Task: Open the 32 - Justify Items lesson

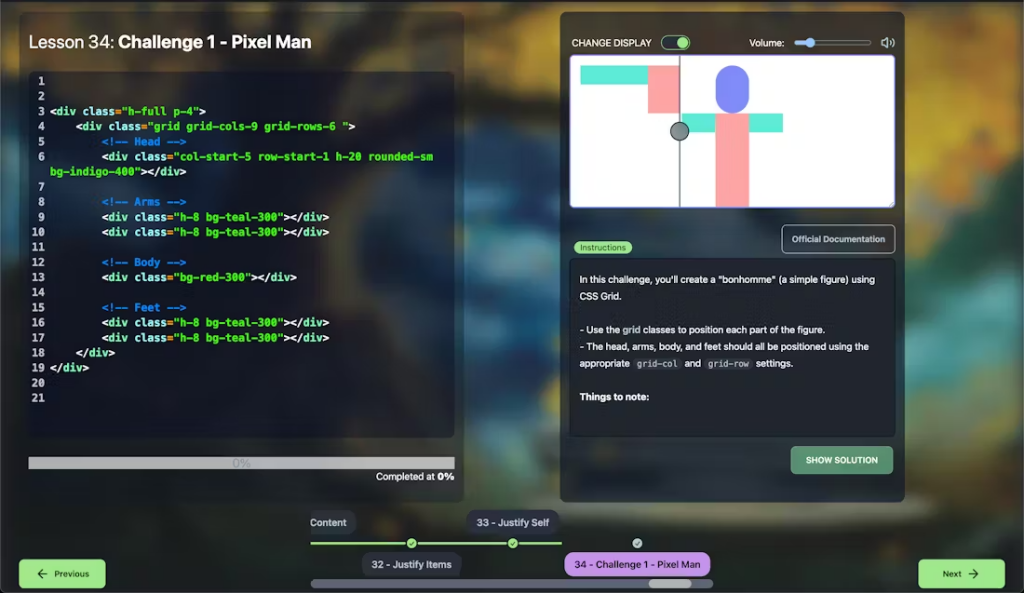Action: [411, 564]
